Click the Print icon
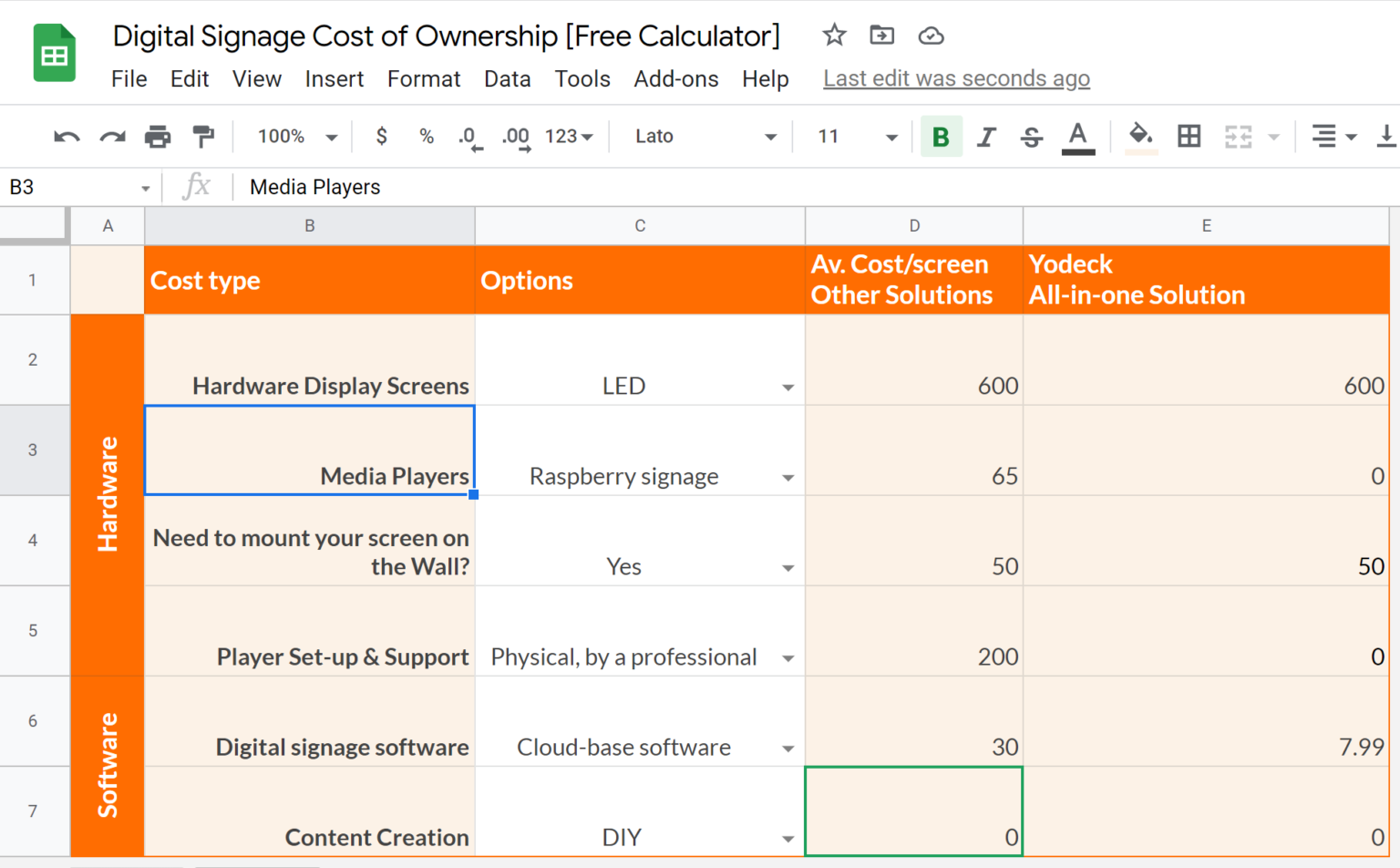Viewport: 1400px width, 868px height. [158, 136]
